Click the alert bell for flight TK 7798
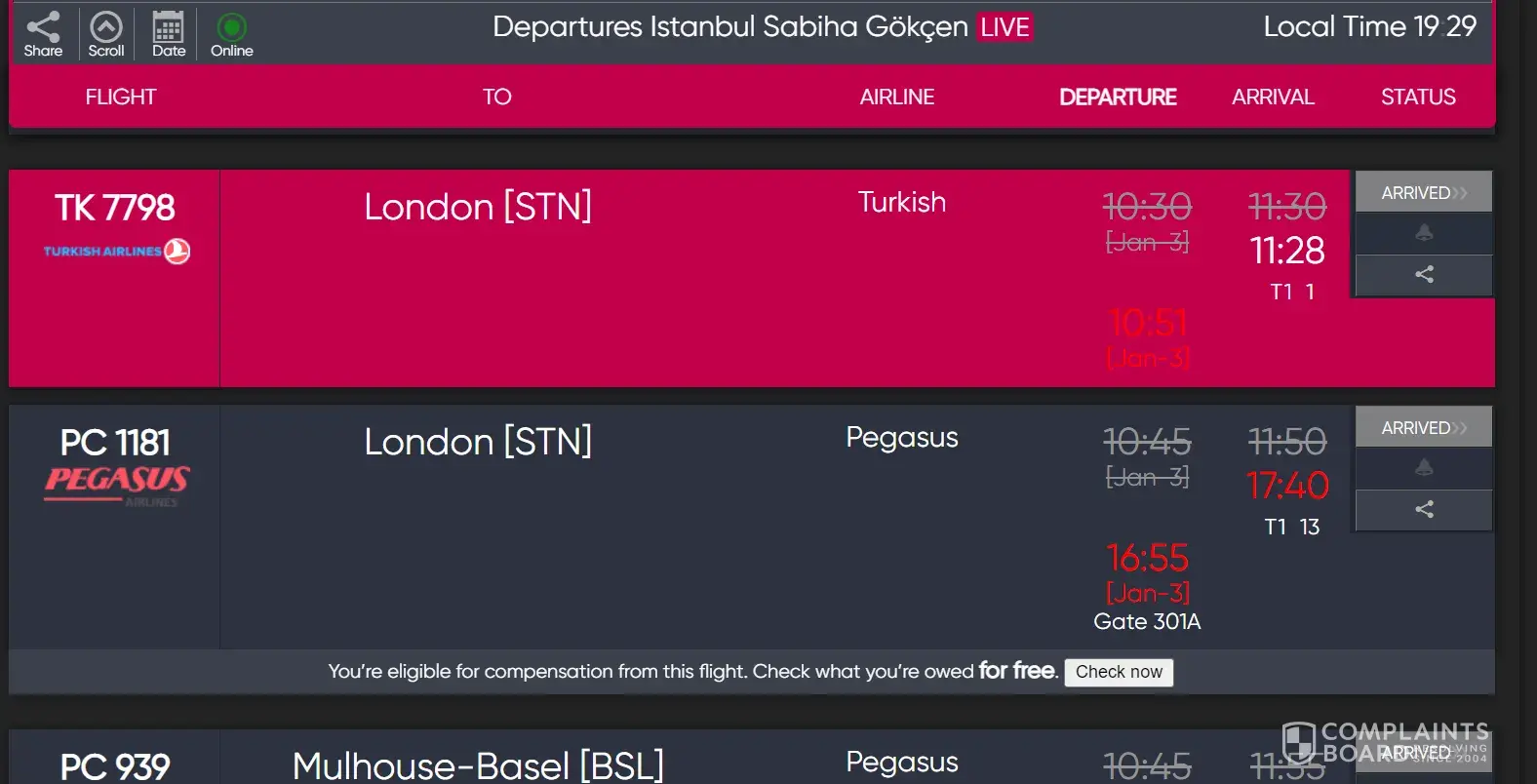 (1424, 233)
